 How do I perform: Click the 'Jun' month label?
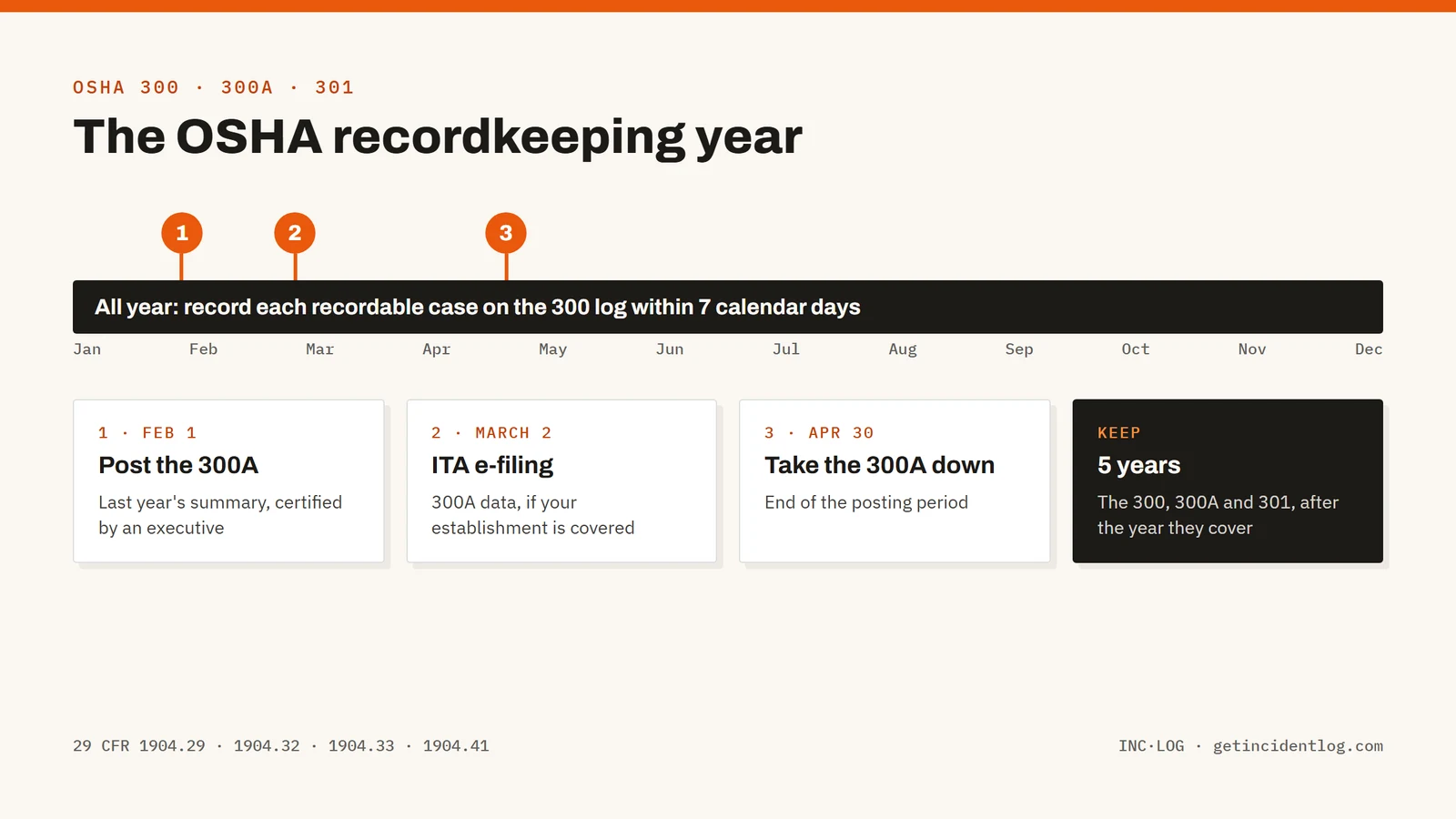pyautogui.click(x=670, y=349)
